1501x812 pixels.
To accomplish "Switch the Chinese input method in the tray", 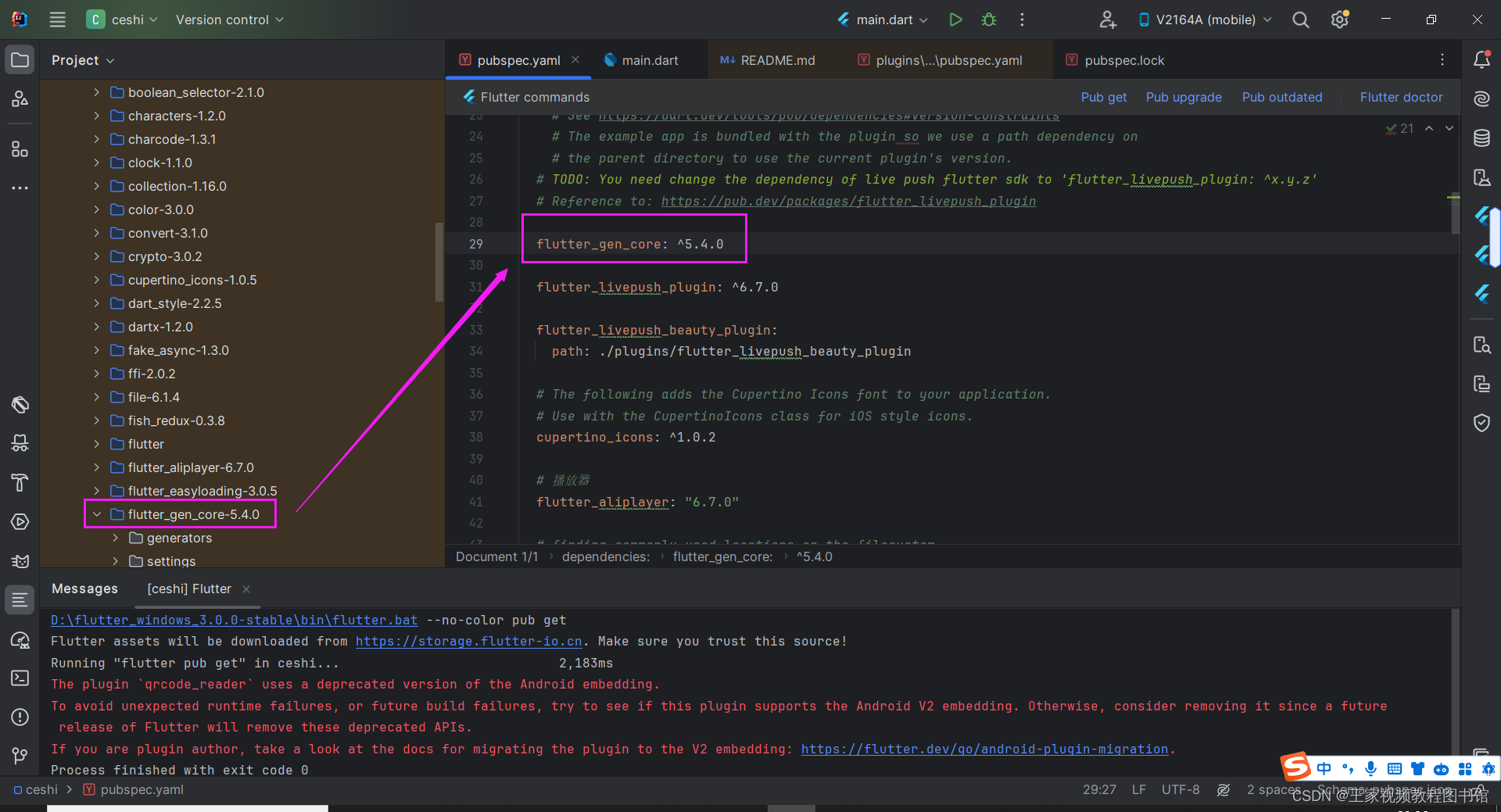I will (x=1324, y=769).
